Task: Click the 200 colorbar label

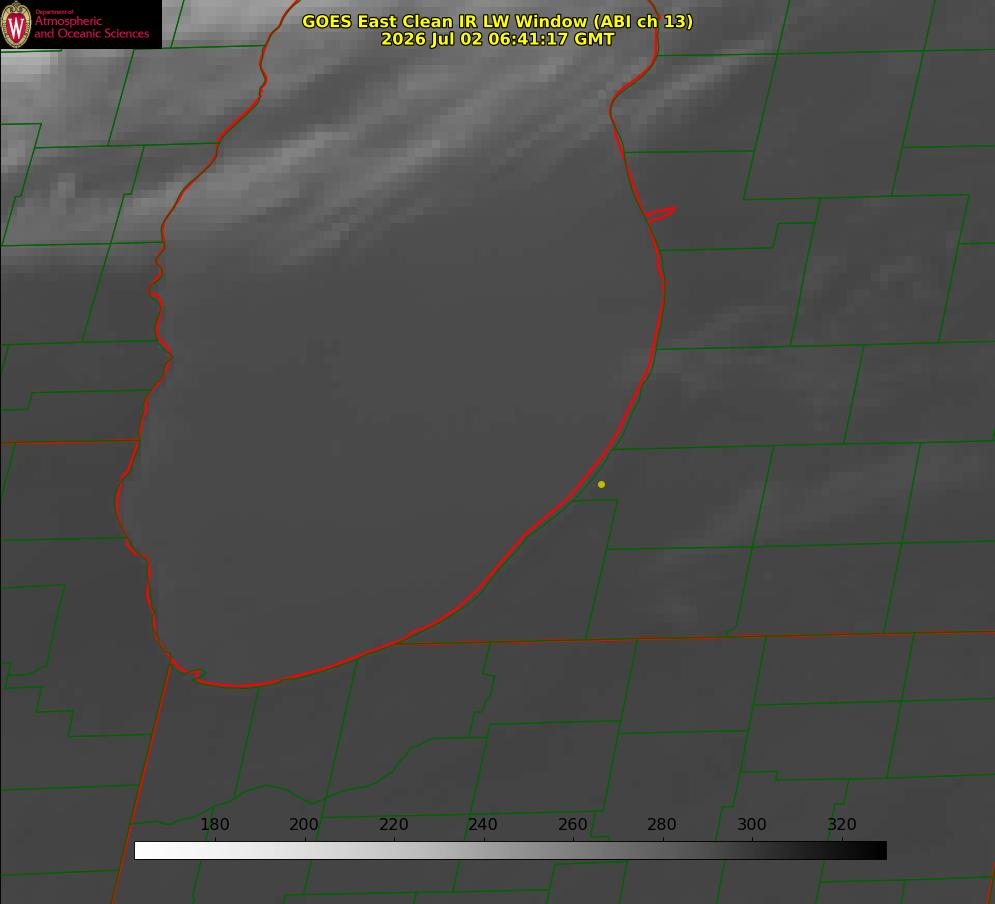Action: click(303, 824)
